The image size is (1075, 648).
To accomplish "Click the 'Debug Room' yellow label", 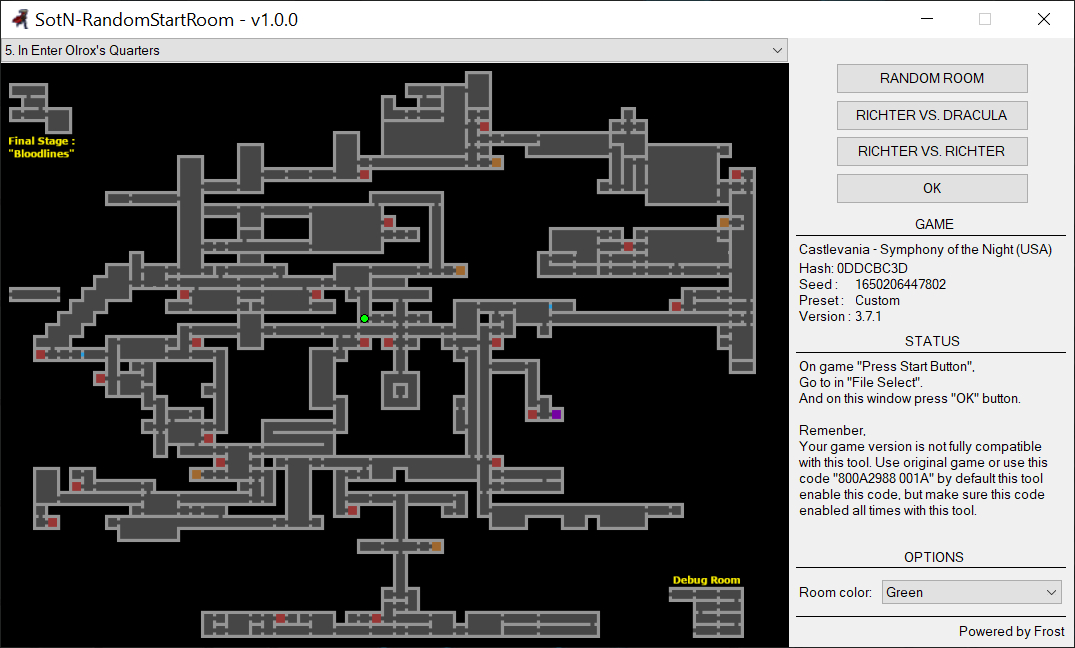I will [706, 580].
